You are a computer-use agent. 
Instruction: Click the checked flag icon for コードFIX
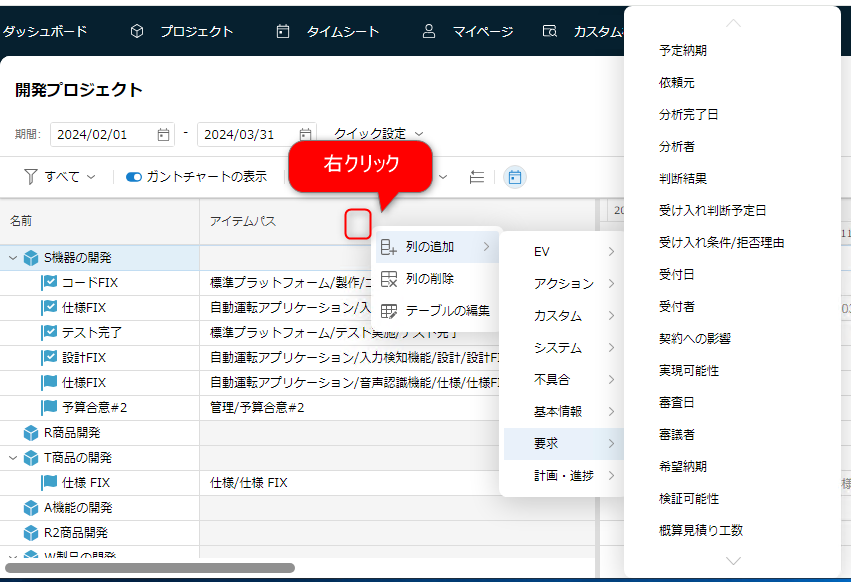(x=49, y=283)
